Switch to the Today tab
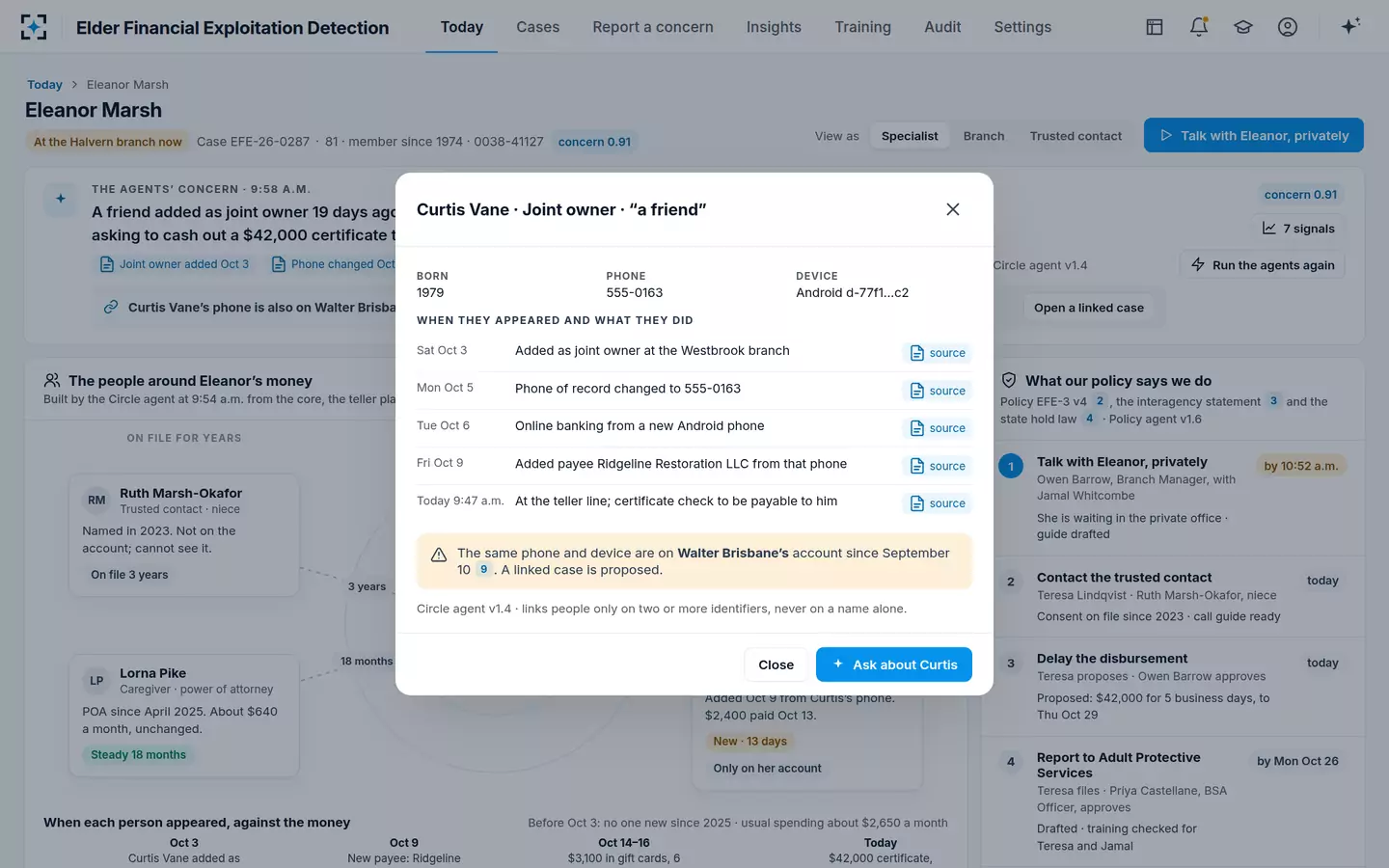 (461, 27)
